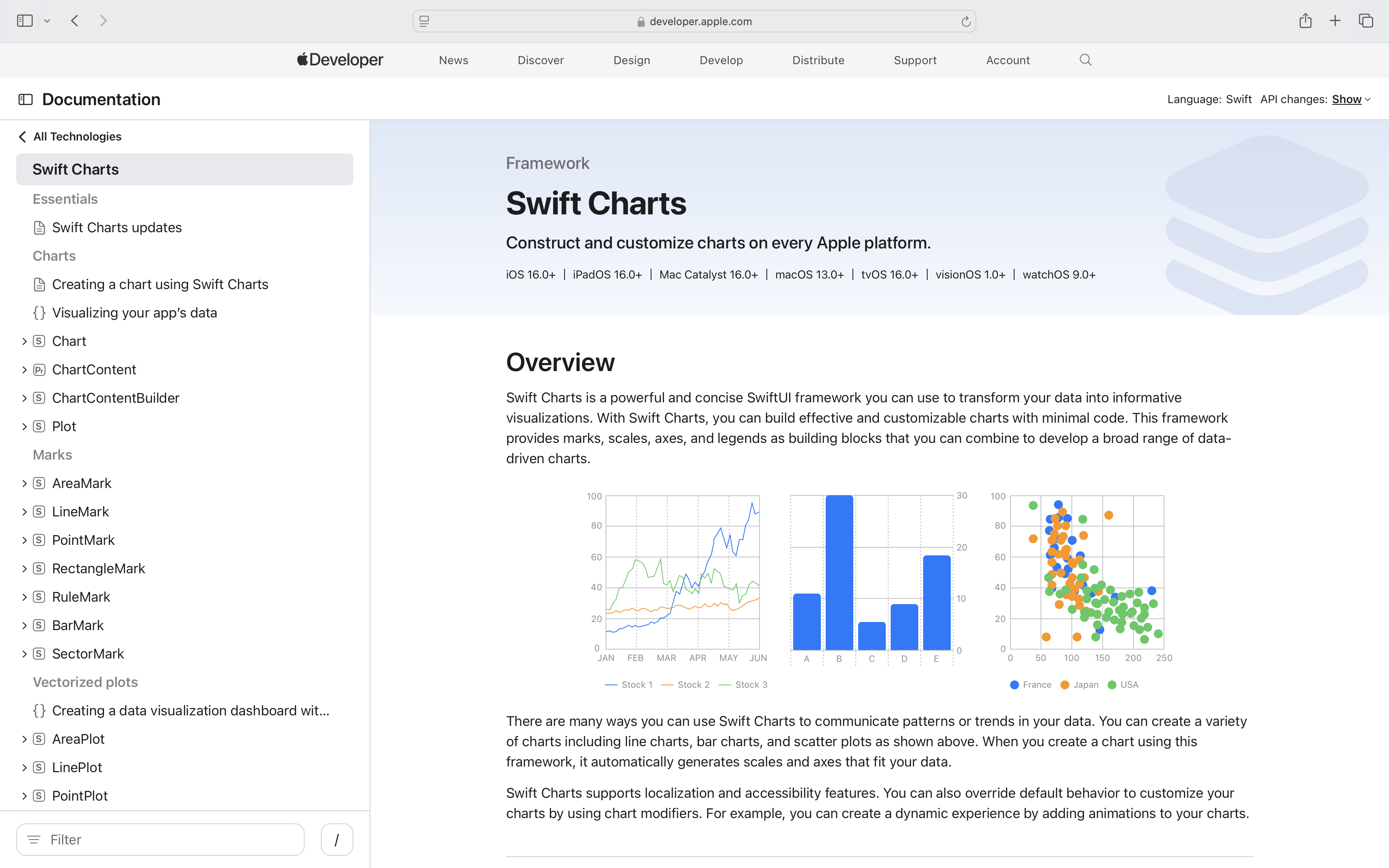This screenshot has height=868, width=1389.
Task: Open the Swift Charts updates article icon
Action: point(39,227)
